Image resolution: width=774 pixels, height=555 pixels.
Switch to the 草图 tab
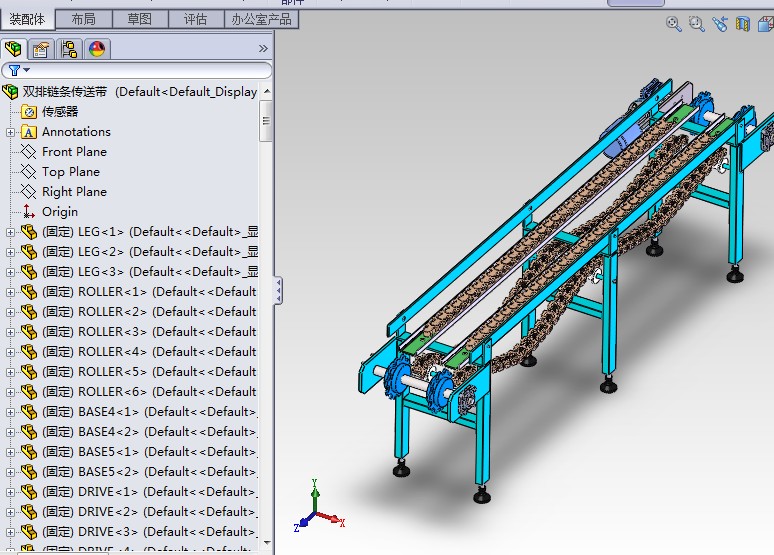[x=140, y=19]
